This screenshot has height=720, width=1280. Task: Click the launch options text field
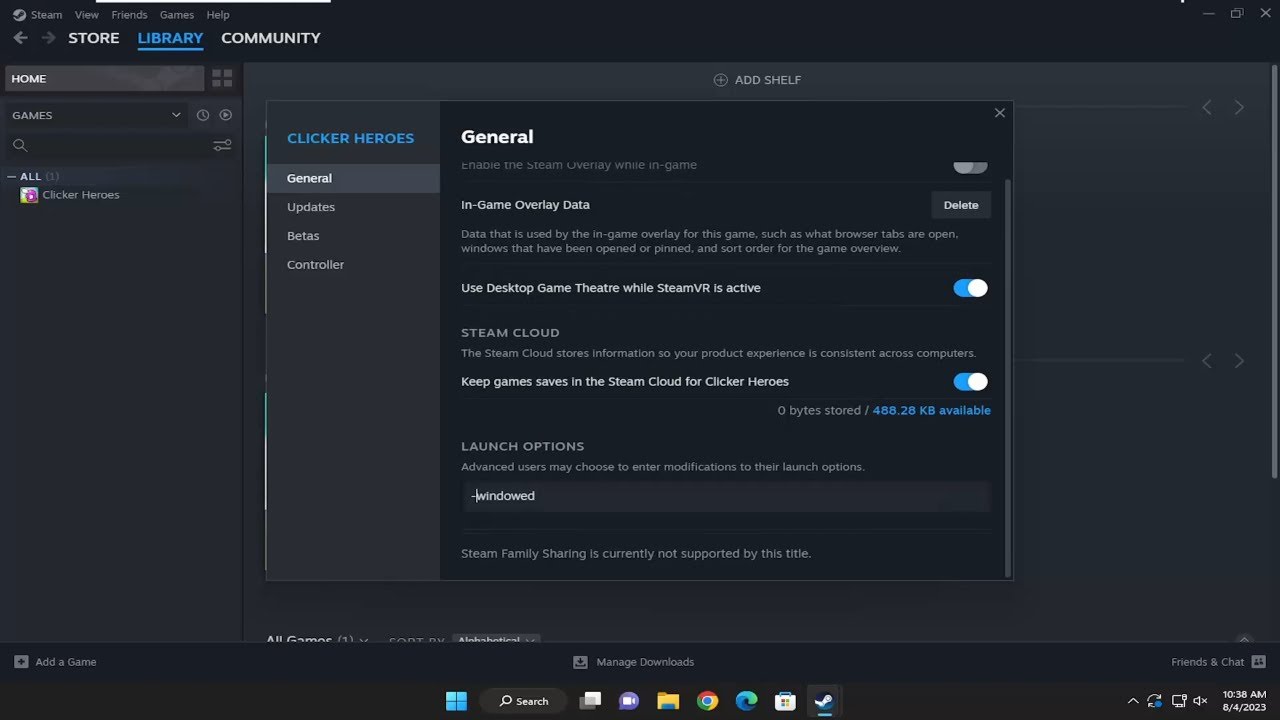726,496
